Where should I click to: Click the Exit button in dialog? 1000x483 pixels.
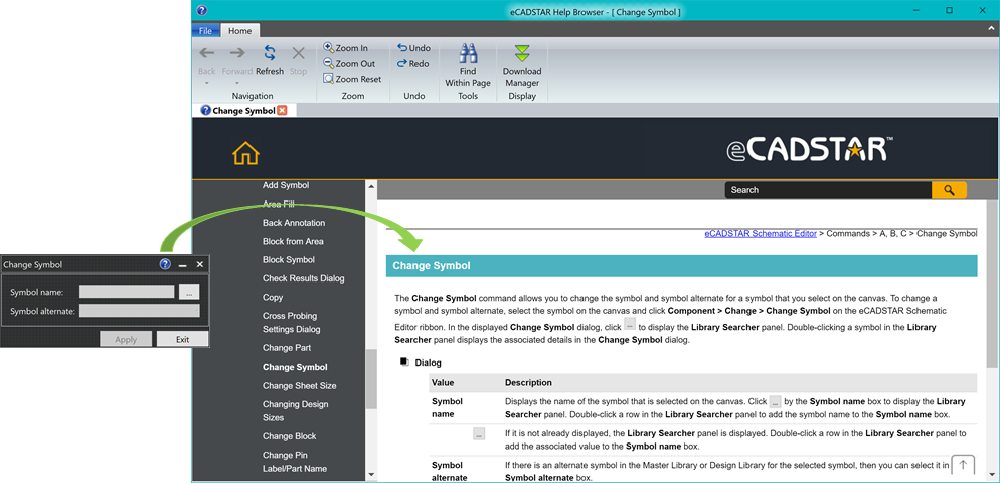point(182,339)
